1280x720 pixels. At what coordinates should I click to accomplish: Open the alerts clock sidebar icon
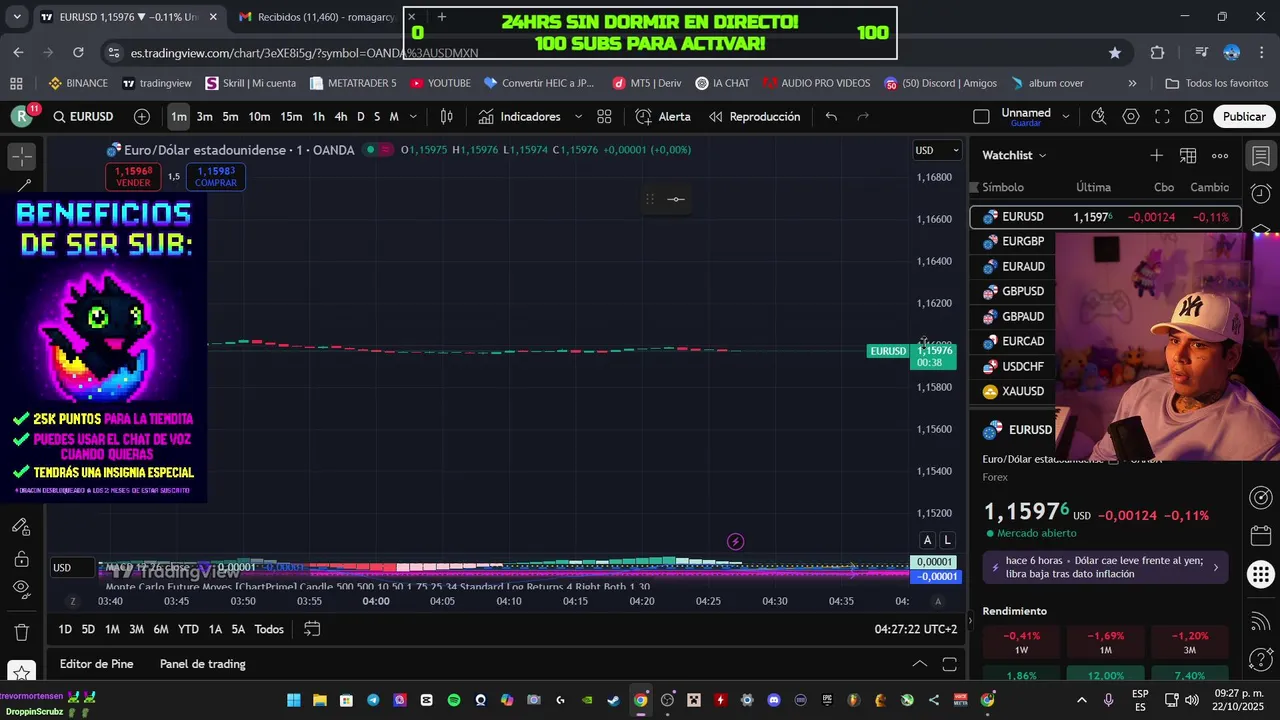(1260, 193)
